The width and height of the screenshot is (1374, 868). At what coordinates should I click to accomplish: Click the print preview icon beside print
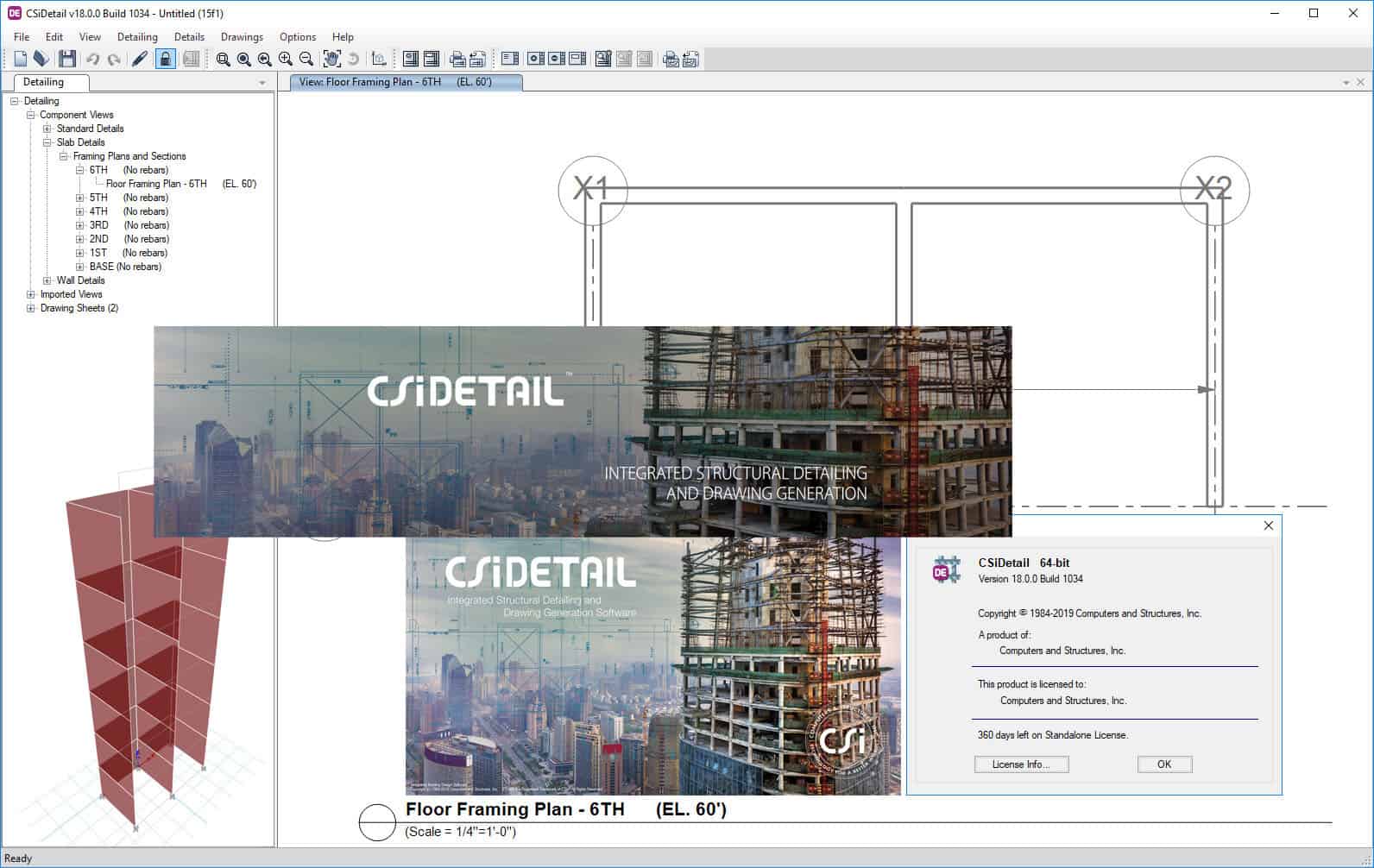point(477,59)
